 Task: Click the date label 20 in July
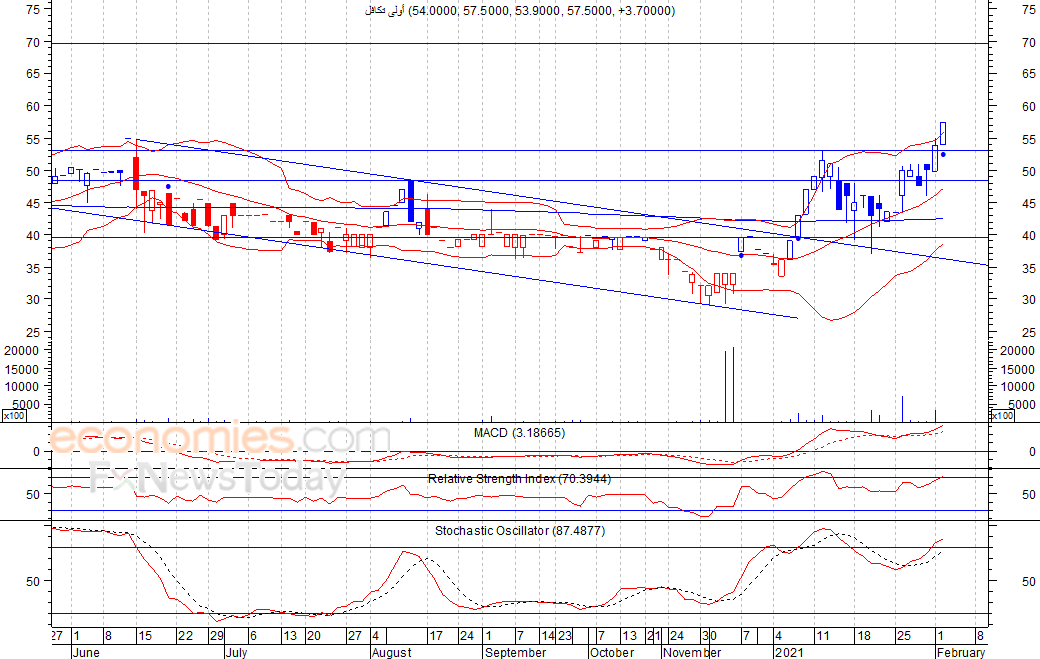[313, 636]
